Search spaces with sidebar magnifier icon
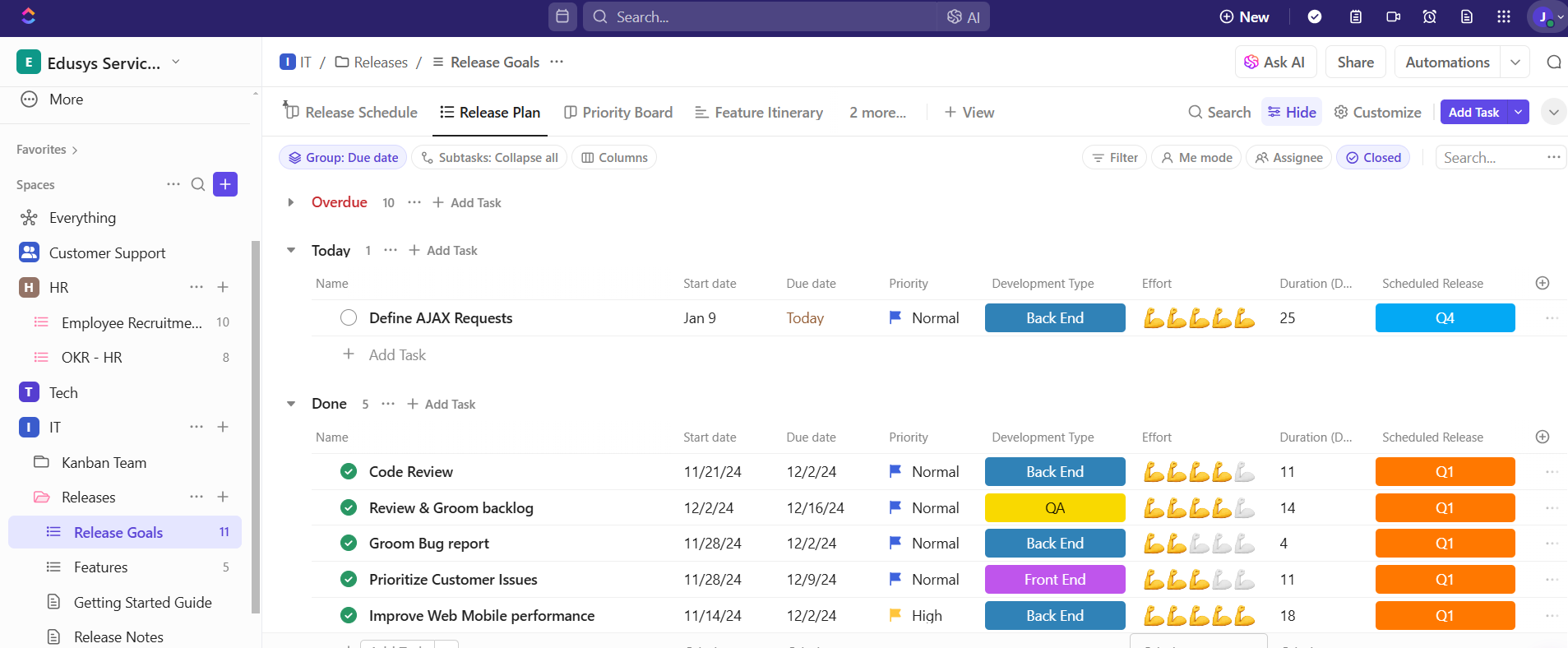This screenshot has width=1568, height=648. tap(198, 184)
